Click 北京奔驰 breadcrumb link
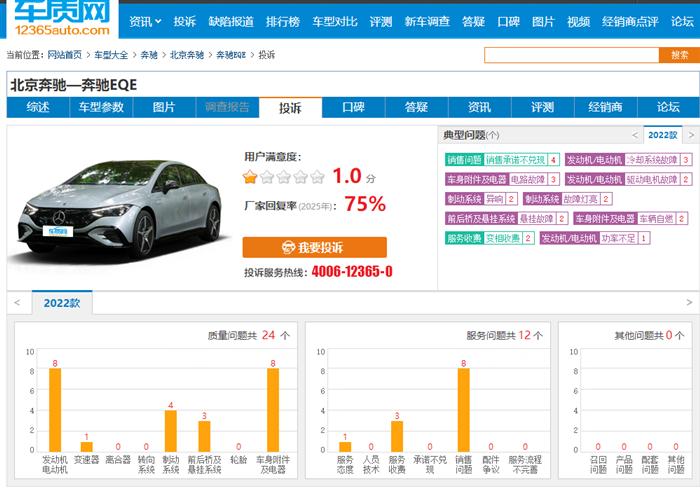 (x=187, y=55)
